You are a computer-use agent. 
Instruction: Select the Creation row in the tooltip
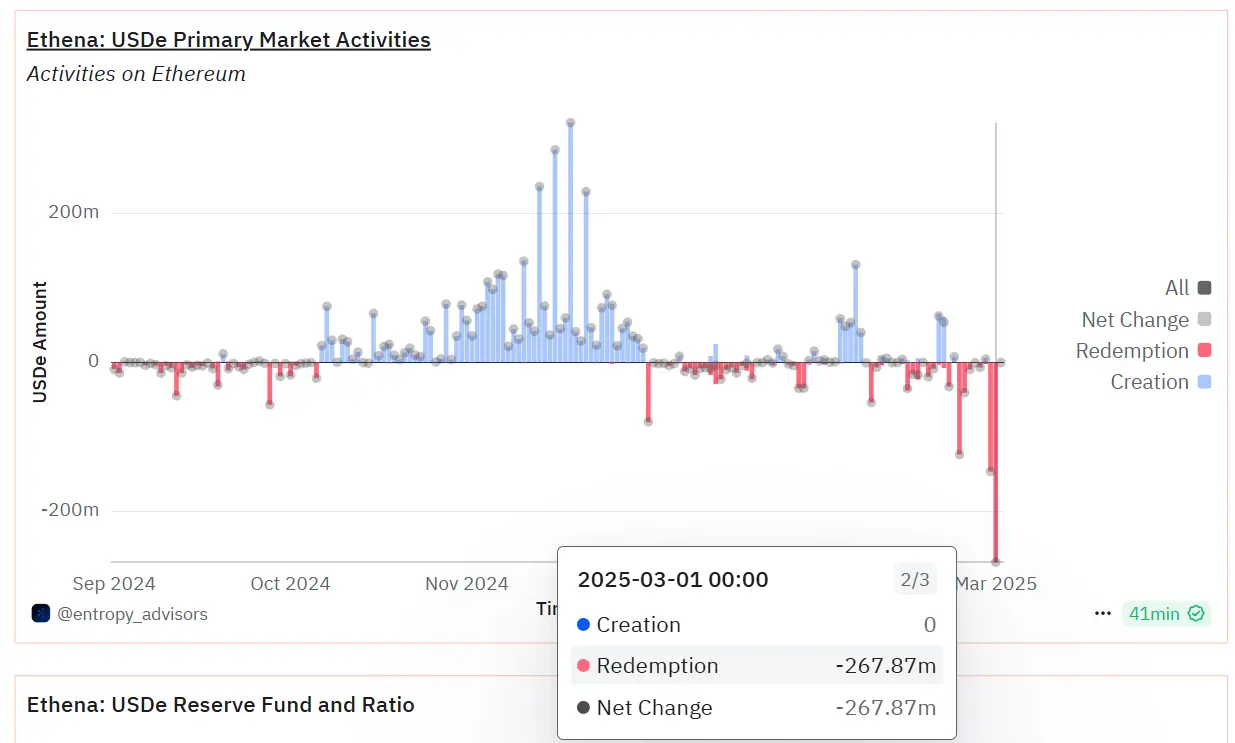[756, 625]
